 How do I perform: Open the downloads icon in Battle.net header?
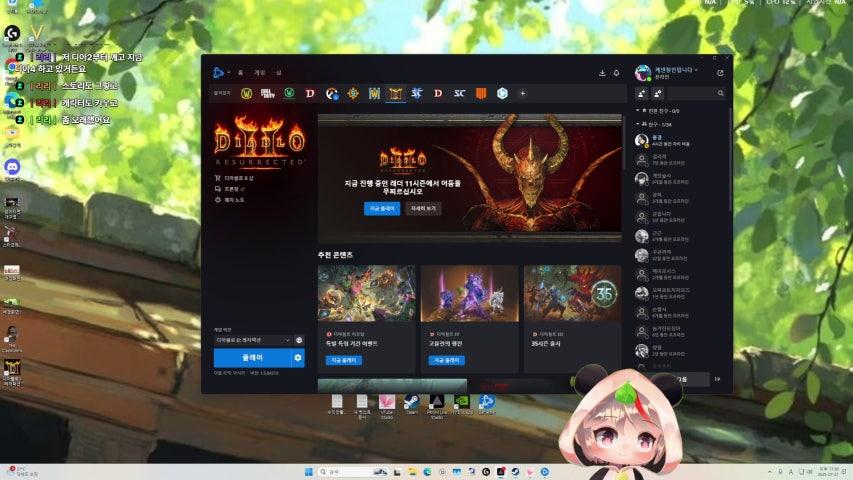[602, 73]
